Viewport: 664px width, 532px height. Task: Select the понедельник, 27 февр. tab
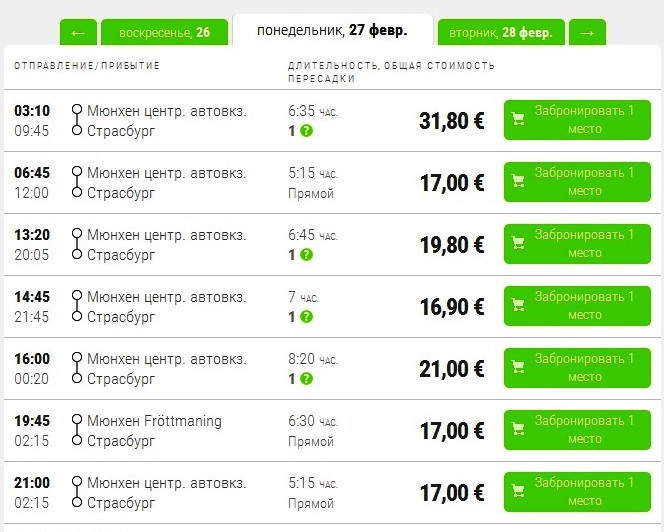(x=332, y=30)
